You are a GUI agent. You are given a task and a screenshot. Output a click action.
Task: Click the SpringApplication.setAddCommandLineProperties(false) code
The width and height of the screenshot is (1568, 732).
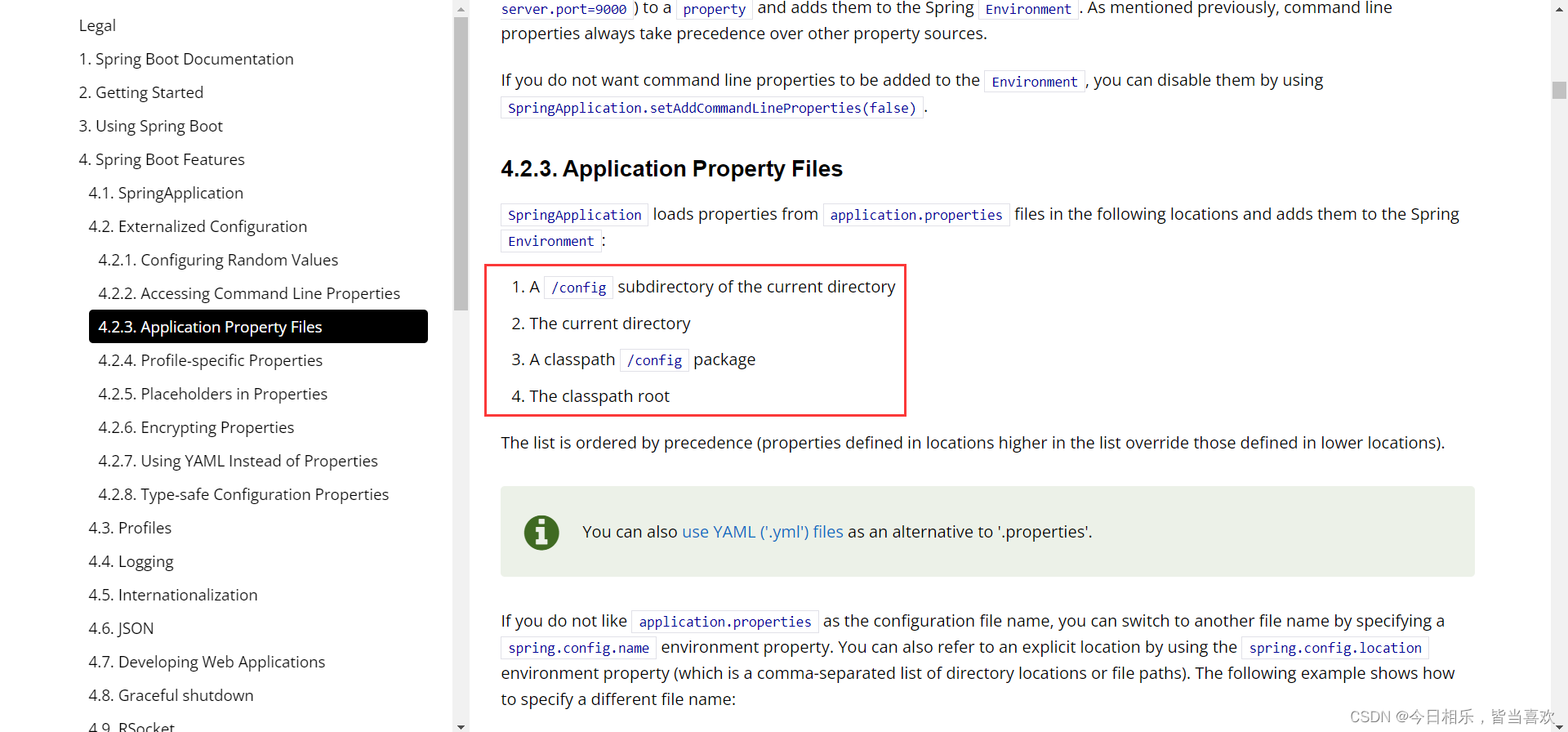712,108
